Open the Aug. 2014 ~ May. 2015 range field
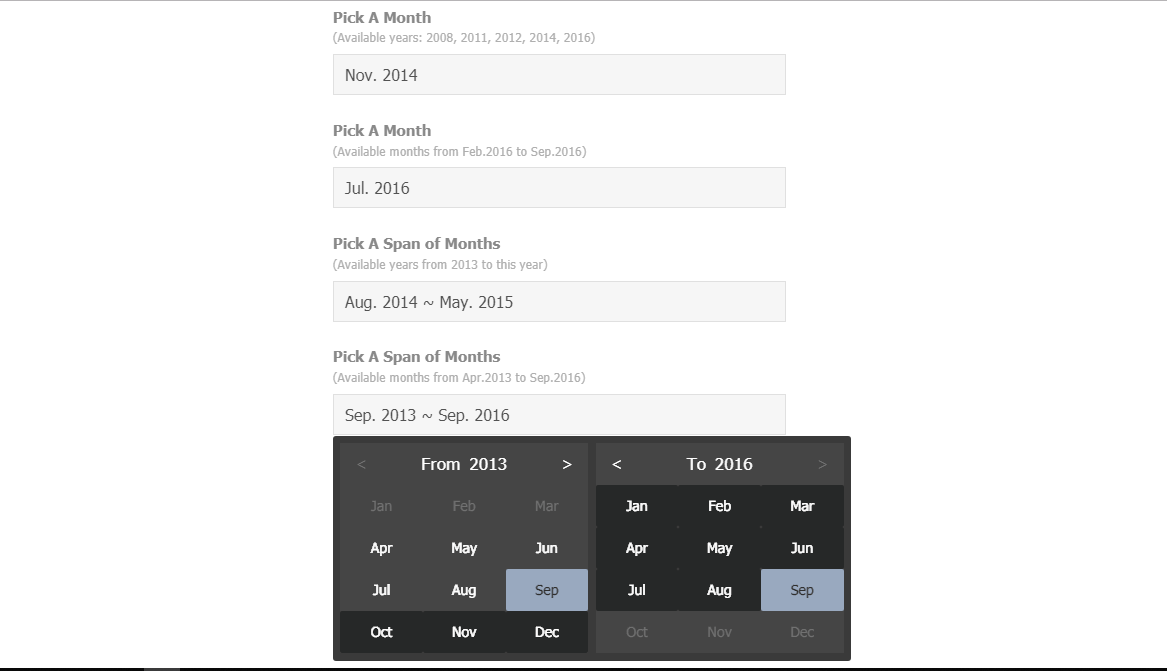The image size is (1167, 671). (559, 301)
